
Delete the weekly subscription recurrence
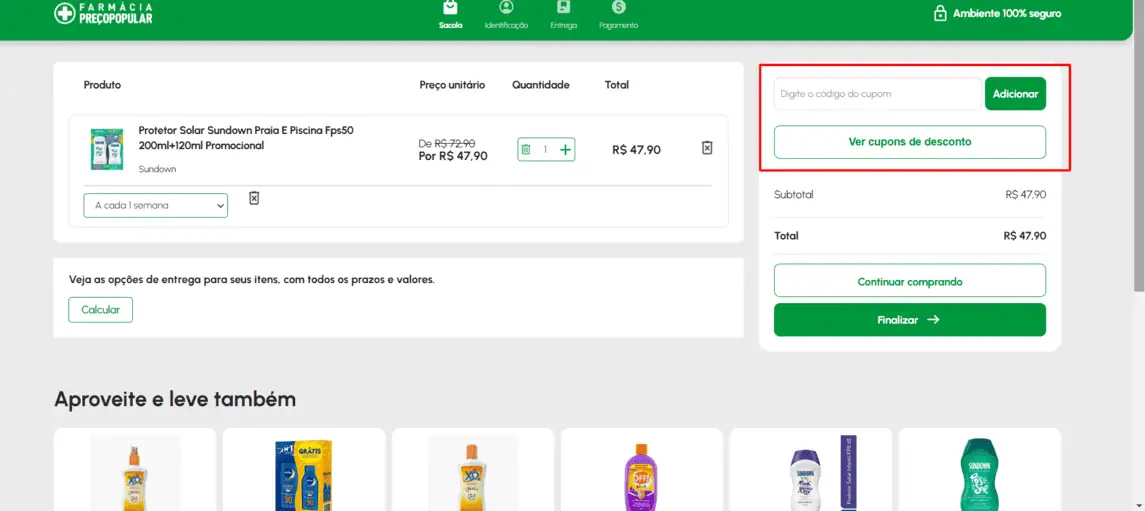[254, 198]
